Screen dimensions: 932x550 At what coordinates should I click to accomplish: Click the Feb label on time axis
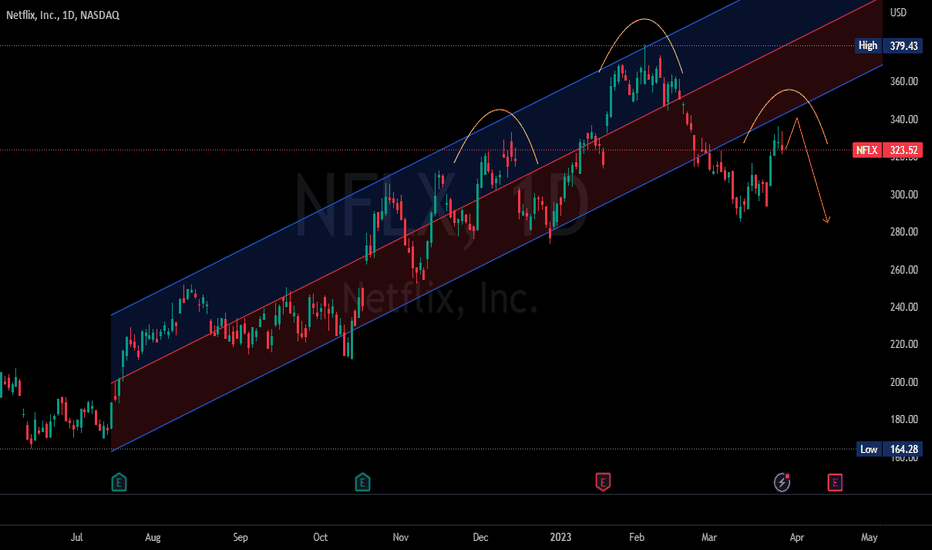[x=637, y=538]
